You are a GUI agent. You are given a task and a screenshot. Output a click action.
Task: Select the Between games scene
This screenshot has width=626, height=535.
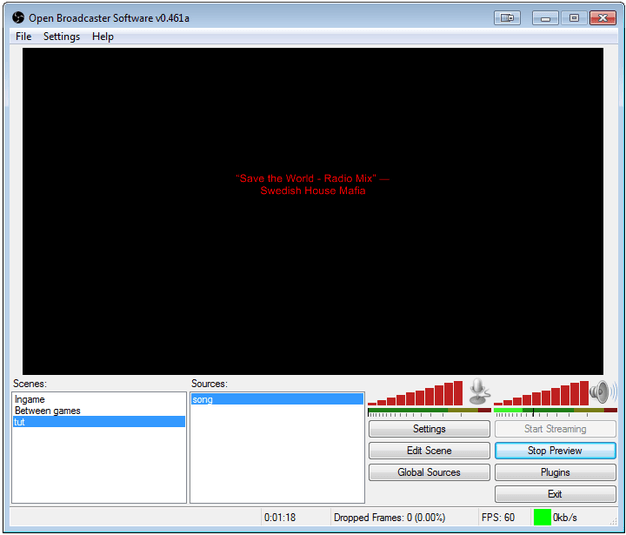coord(99,410)
